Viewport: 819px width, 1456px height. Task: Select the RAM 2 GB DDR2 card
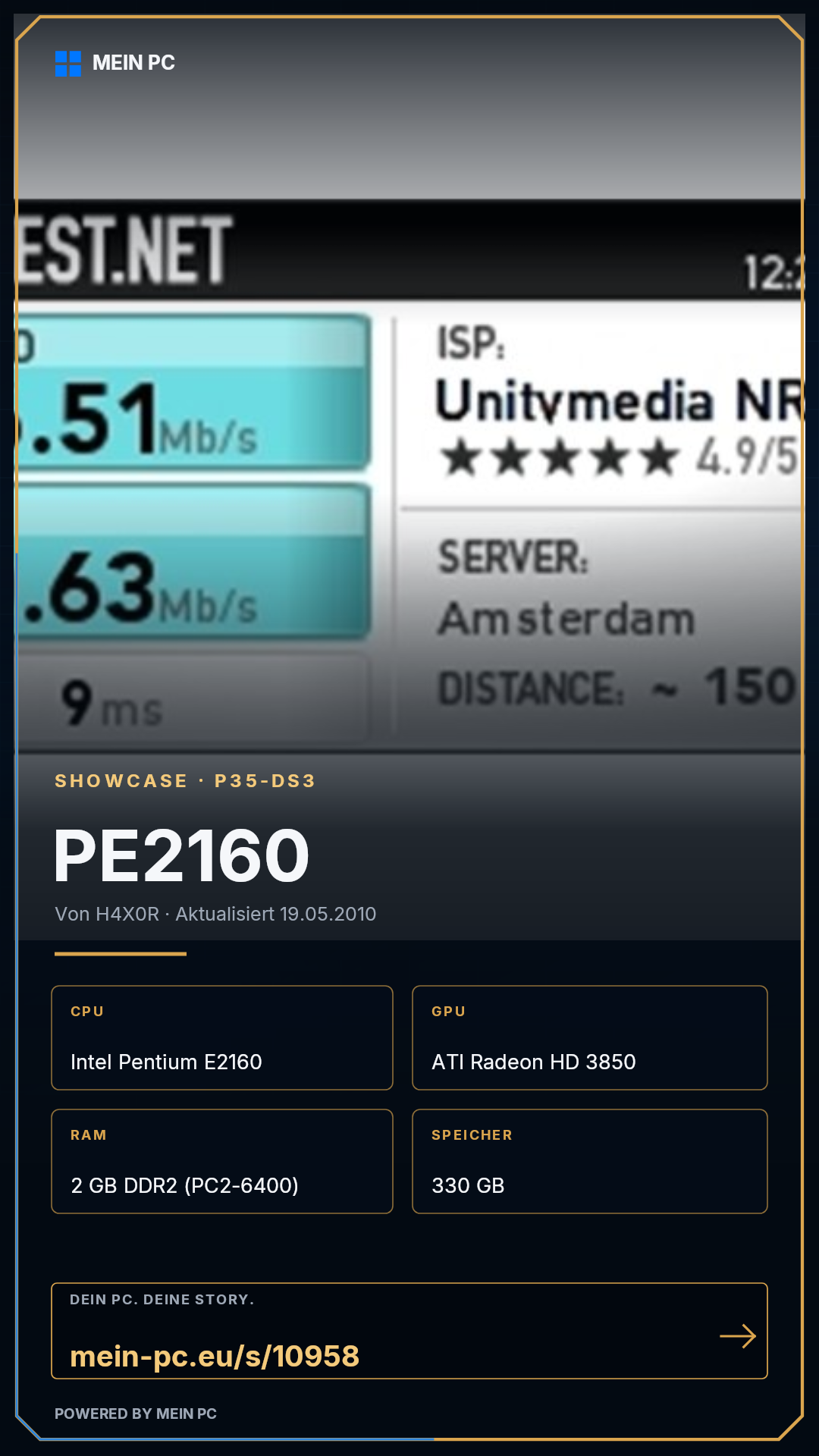222,1162
